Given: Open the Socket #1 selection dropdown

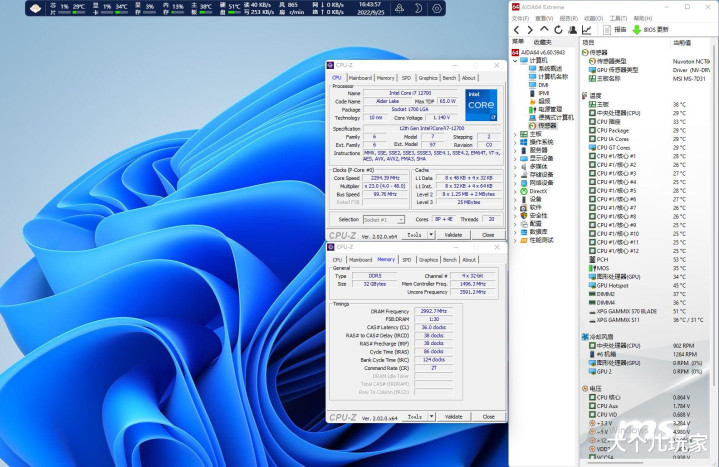Looking at the screenshot, I should click(x=384, y=219).
